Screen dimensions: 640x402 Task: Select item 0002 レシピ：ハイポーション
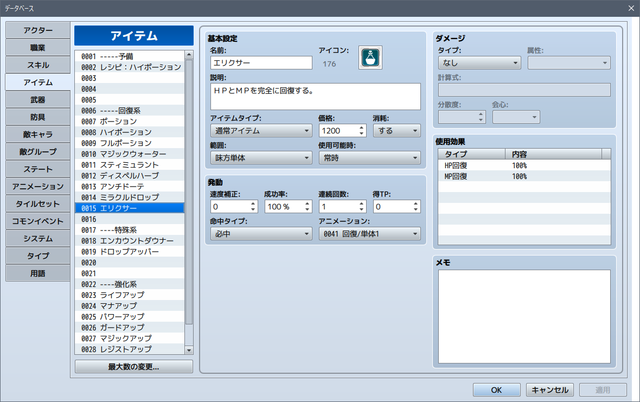[x=130, y=67]
